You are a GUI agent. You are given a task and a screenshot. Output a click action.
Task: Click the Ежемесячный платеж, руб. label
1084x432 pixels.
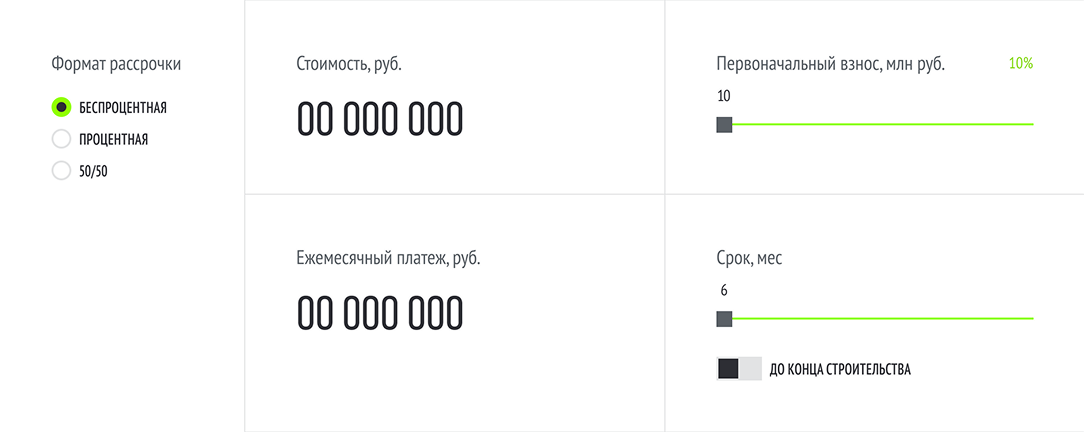388,258
